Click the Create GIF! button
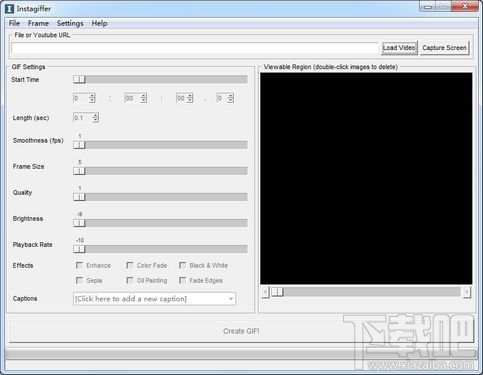Screen dimensions: 483x375 tap(241, 331)
